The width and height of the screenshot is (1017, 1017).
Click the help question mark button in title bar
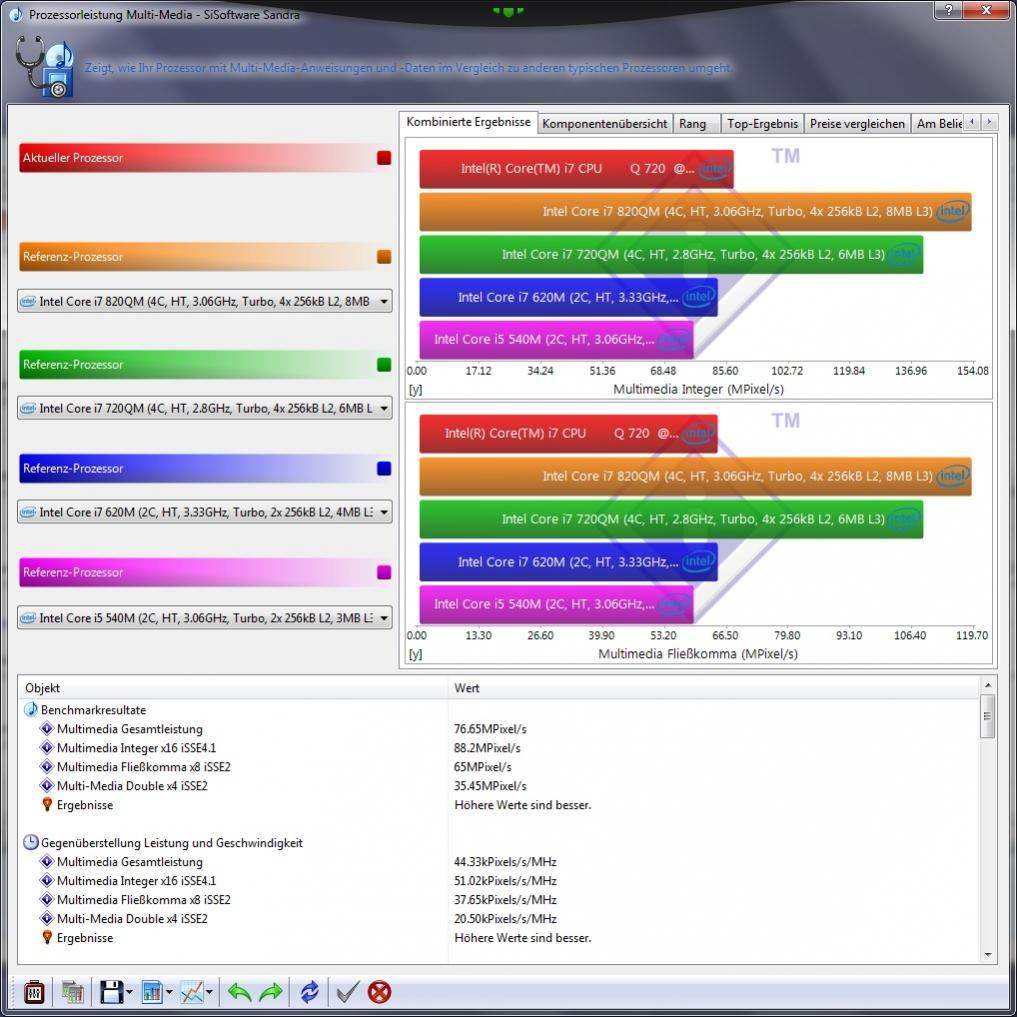(x=950, y=9)
